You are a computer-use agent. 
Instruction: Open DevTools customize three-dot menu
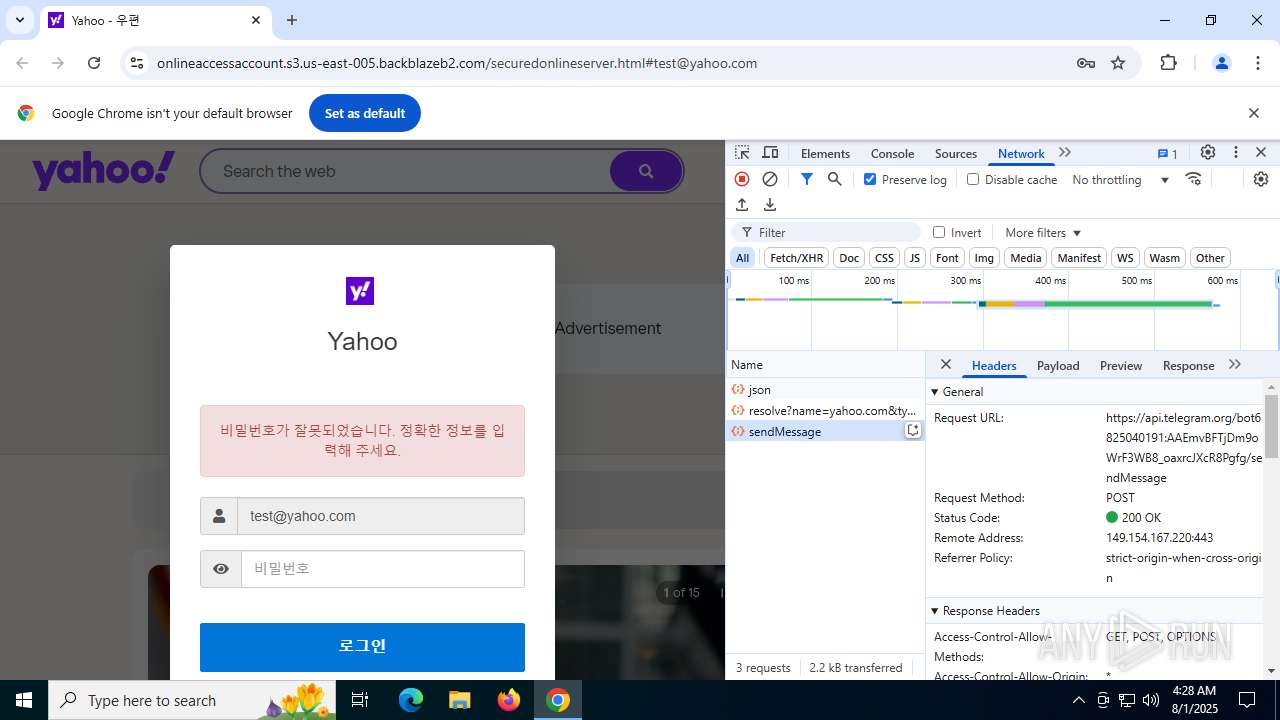(1236, 153)
